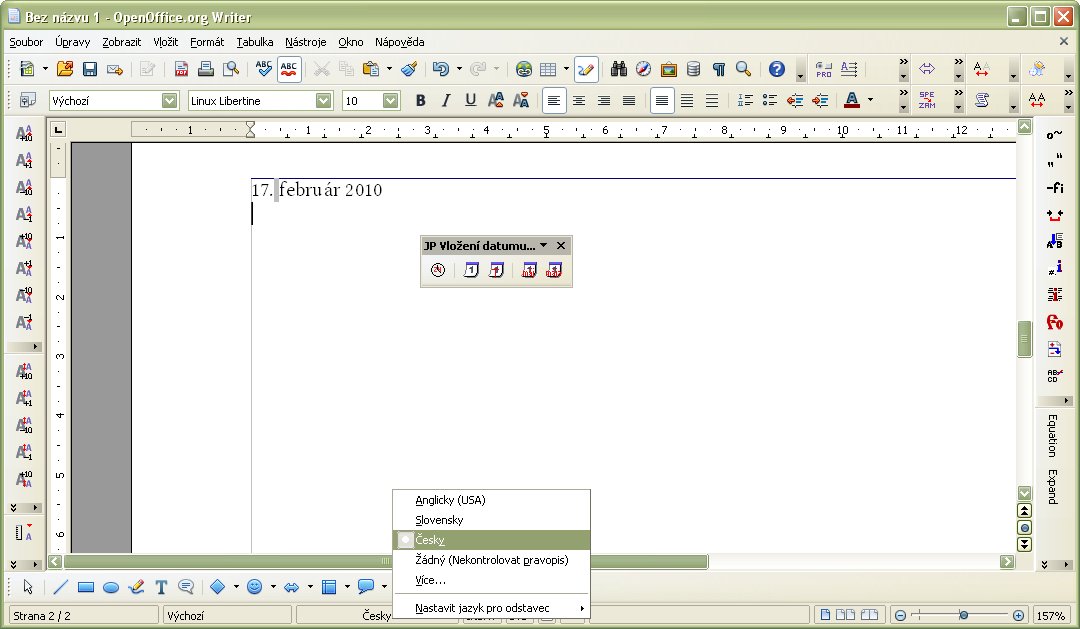Select the Line drawing tool
Screen dimensions: 1080x629
(61, 587)
